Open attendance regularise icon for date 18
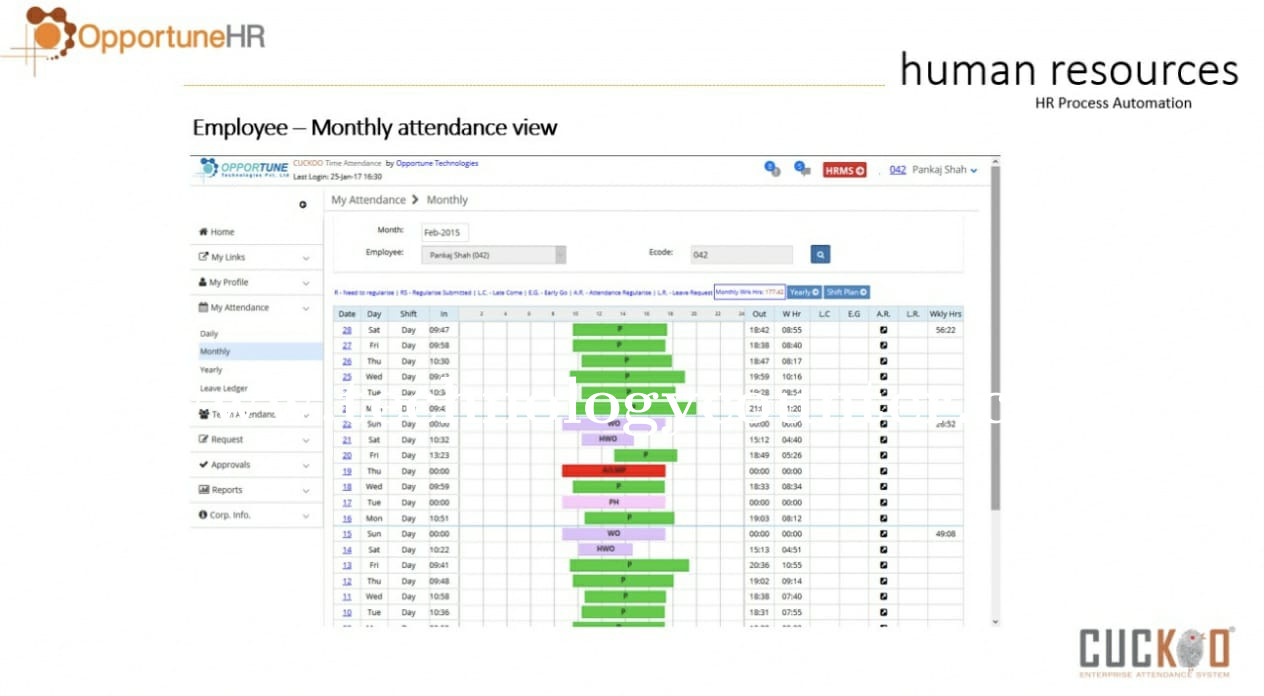 point(883,487)
